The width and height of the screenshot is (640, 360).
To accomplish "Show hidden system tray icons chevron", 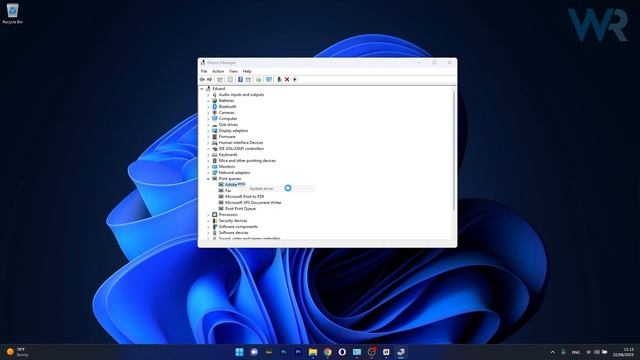I will [553, 352].
